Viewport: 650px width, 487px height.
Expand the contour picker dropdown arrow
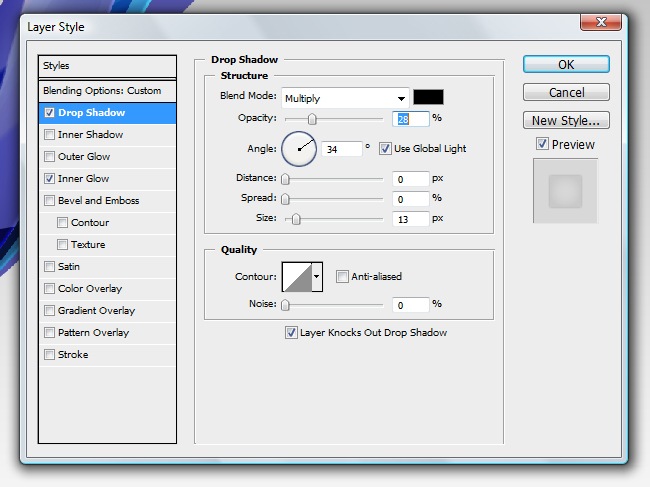318,276
